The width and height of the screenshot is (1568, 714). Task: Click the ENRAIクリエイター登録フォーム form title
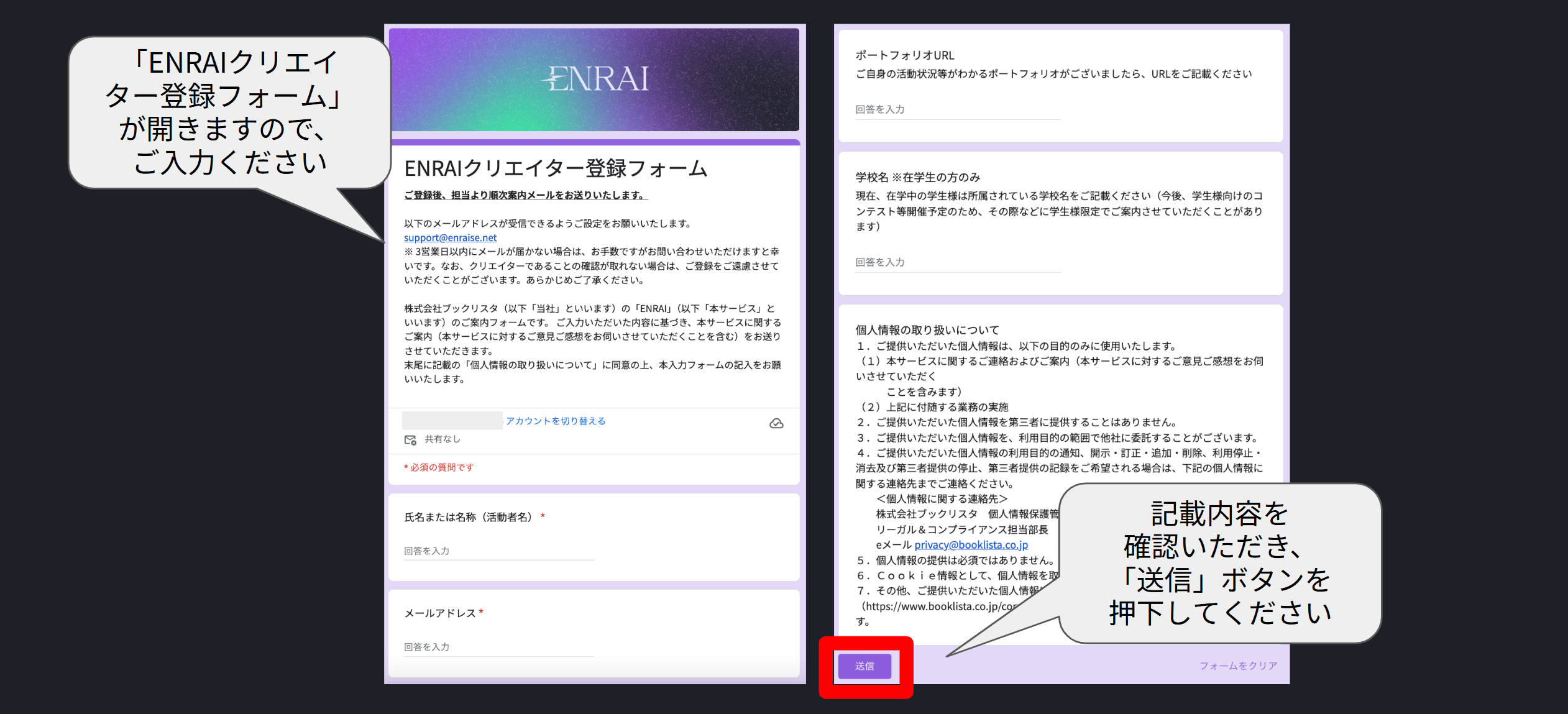pos(556,168)
